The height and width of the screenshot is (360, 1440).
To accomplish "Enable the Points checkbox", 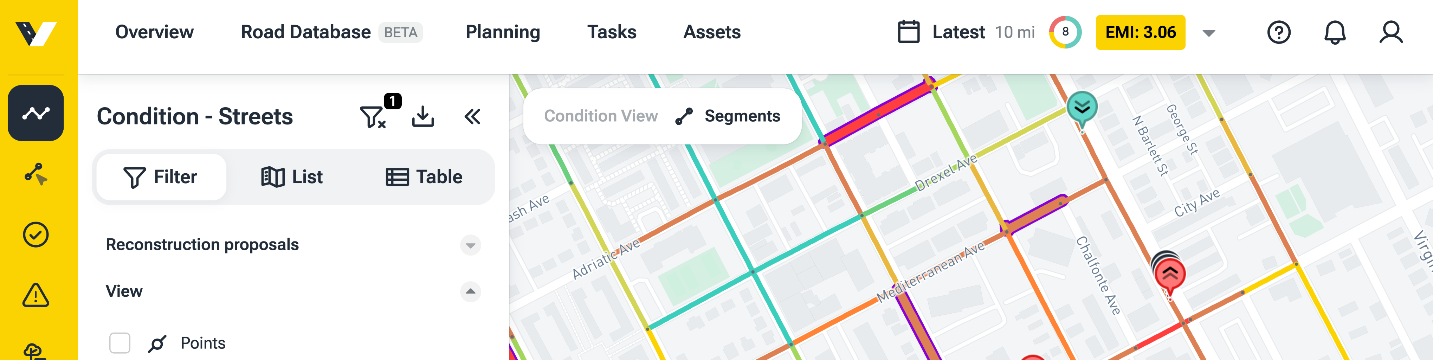I will click(120, 343).
